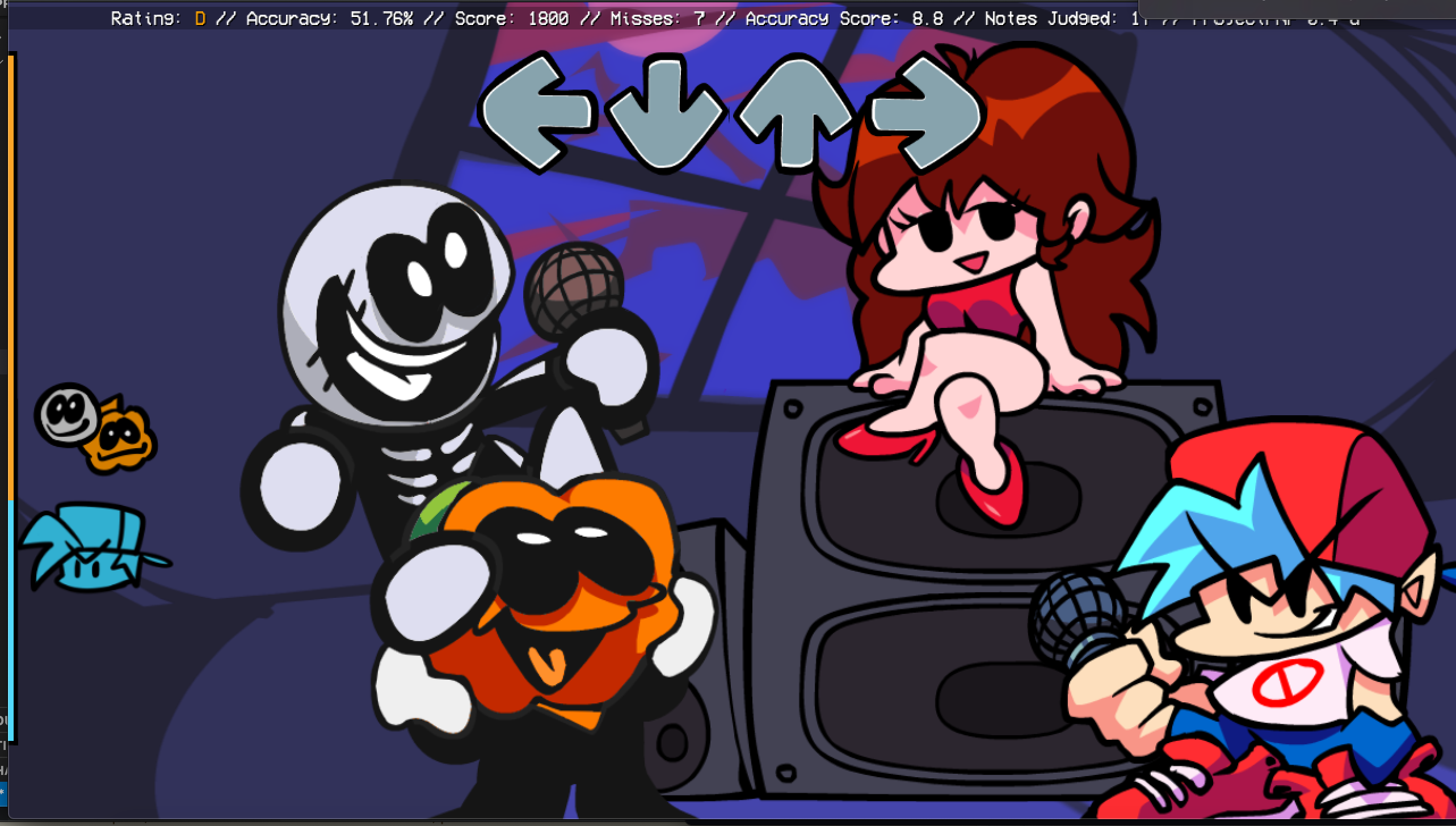Click the 'Accuracy: 51.76%' text
Image resolution: width=1456 pixels, height=826 pixels.
coord(330,19)
